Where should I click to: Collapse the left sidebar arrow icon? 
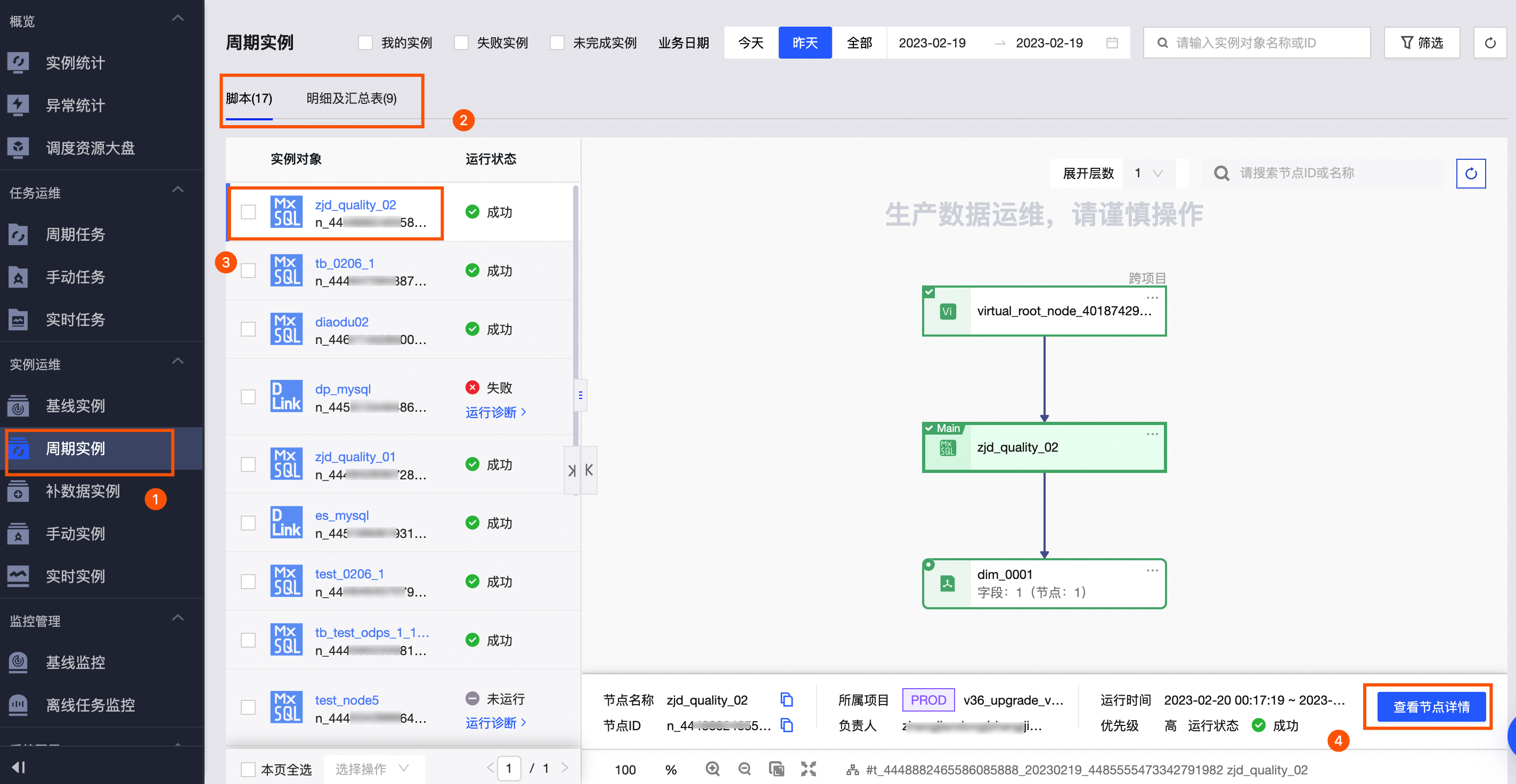18,767
